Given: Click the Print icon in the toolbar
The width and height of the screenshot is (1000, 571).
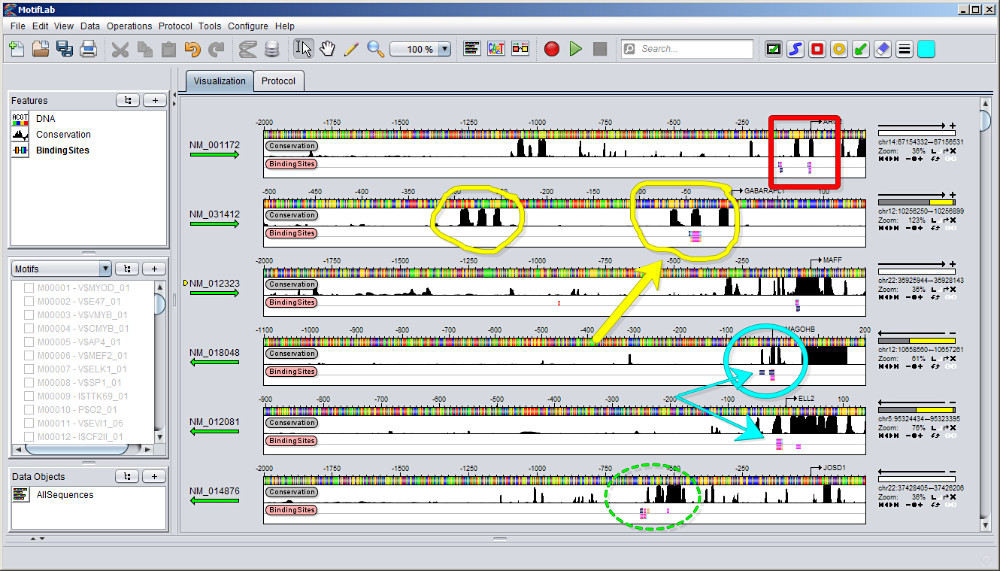Looking at the screenshot, I should (x=88, y=49).
